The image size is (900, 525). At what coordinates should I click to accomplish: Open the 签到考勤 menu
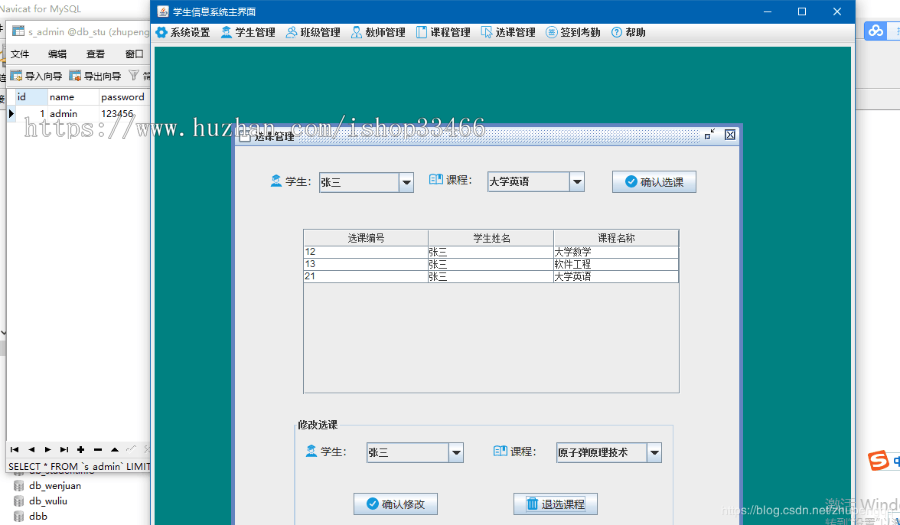pos(573,32)
